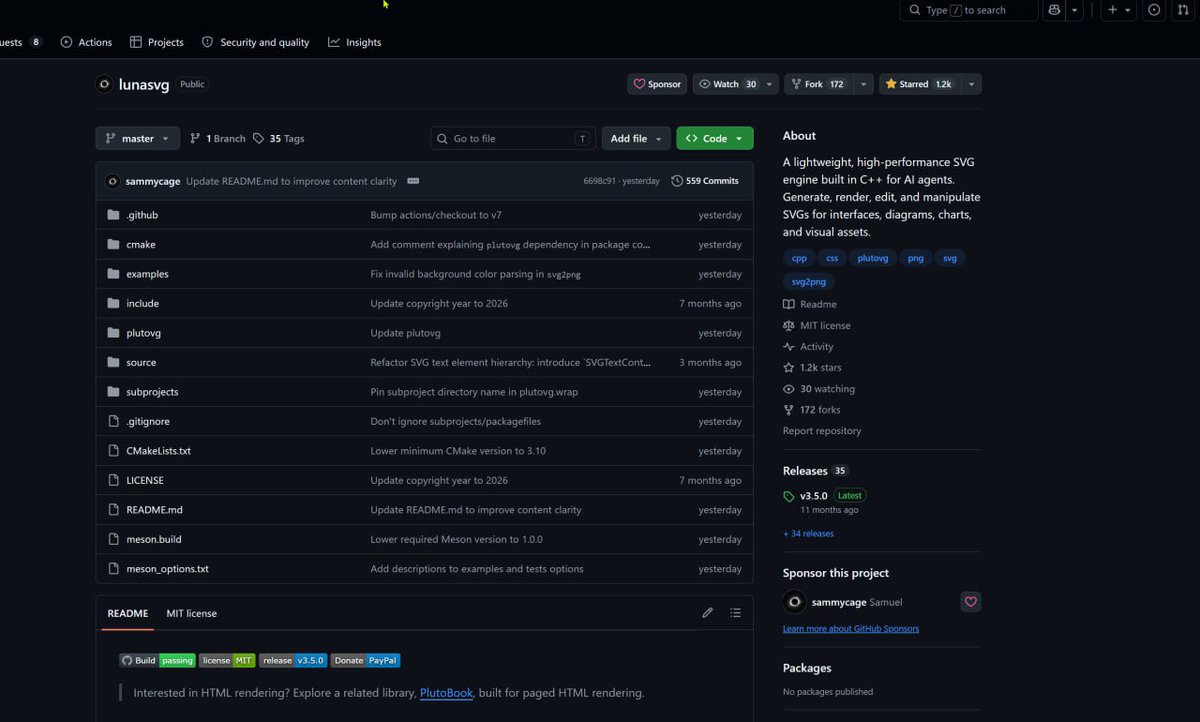Switch to Security and quality tab
Screen dimensions: 1200x722
point(255,42)
